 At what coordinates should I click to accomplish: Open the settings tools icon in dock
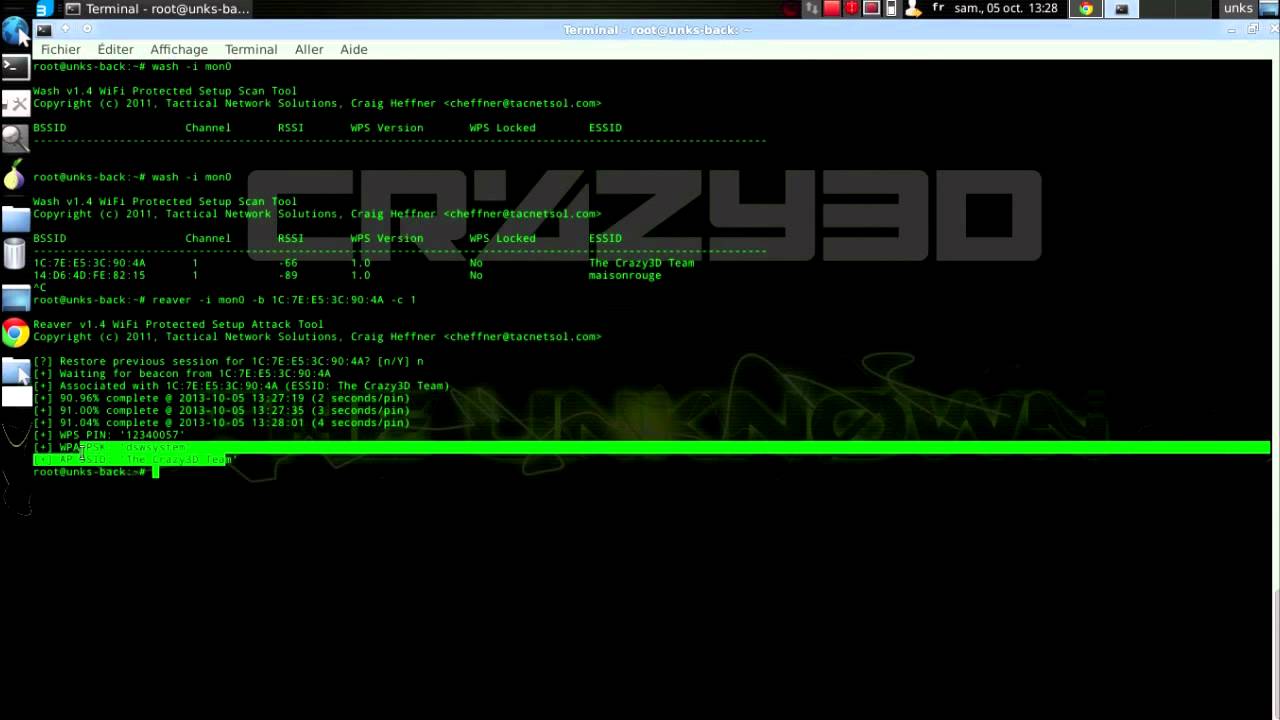tap(15, 103)
